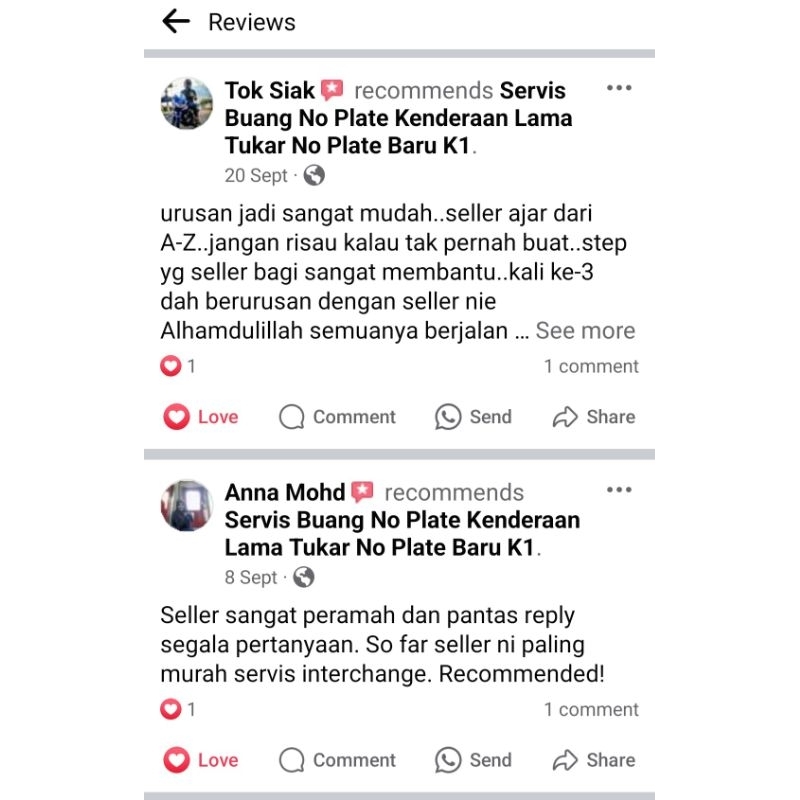Click the globe privacy icon beside 20 Sept
This screenshot has height=800, width=800.
click(x=314, y=176)
